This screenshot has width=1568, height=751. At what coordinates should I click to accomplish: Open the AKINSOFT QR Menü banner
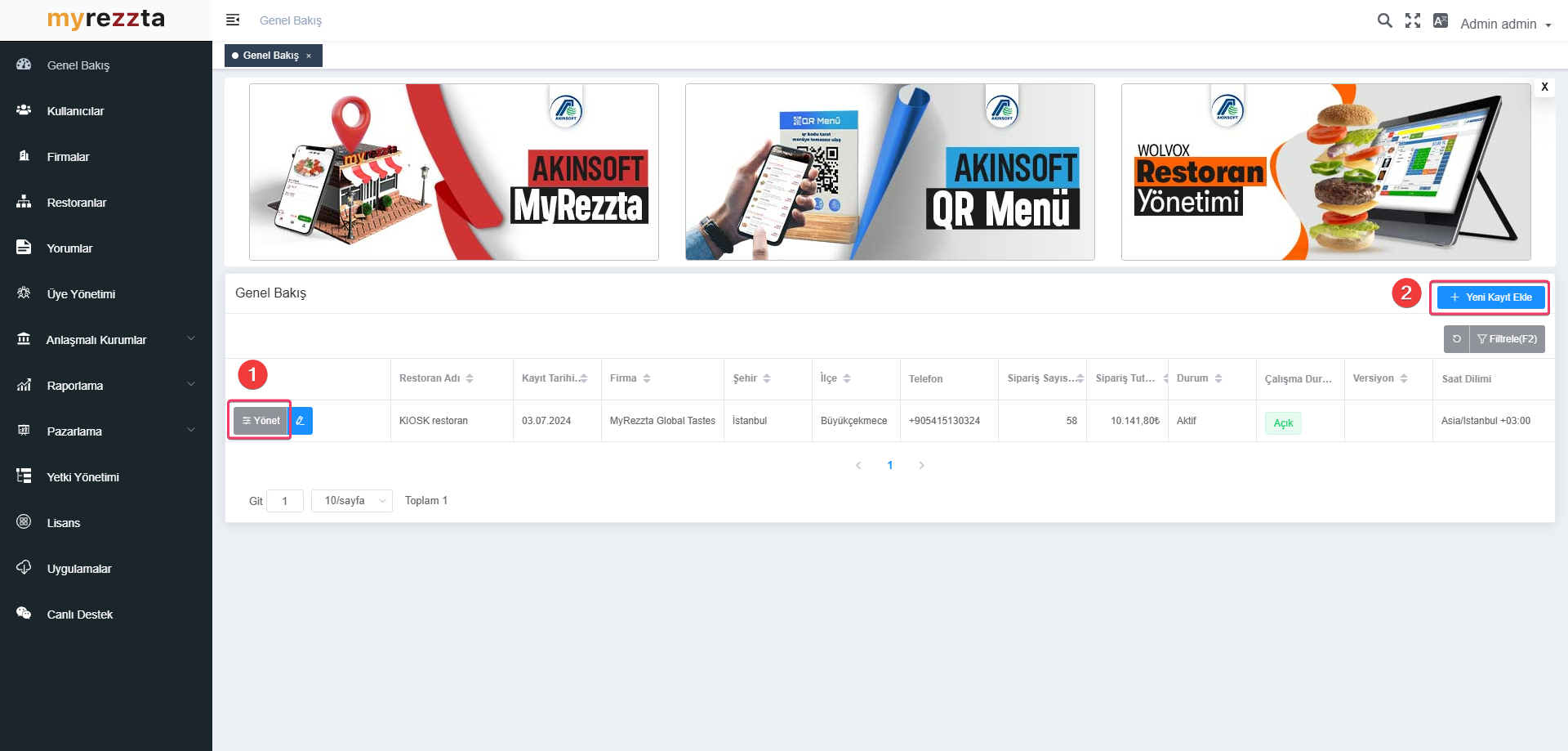coord(890,172)
